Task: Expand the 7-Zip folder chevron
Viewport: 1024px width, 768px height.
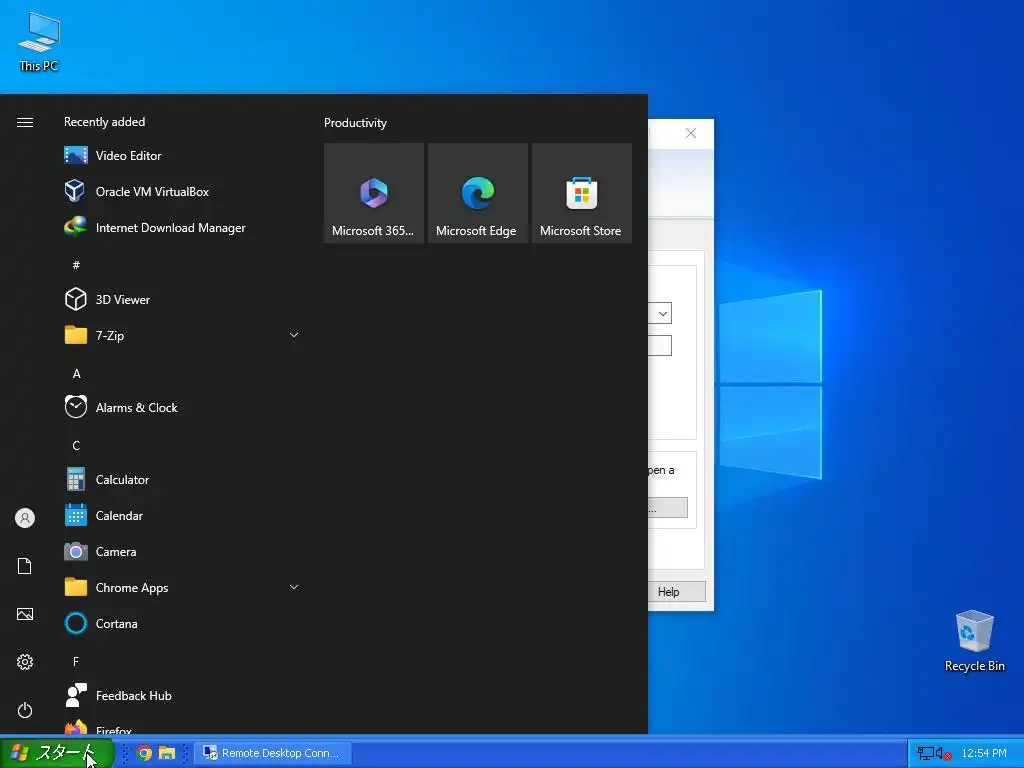Action: click(294, 335)
